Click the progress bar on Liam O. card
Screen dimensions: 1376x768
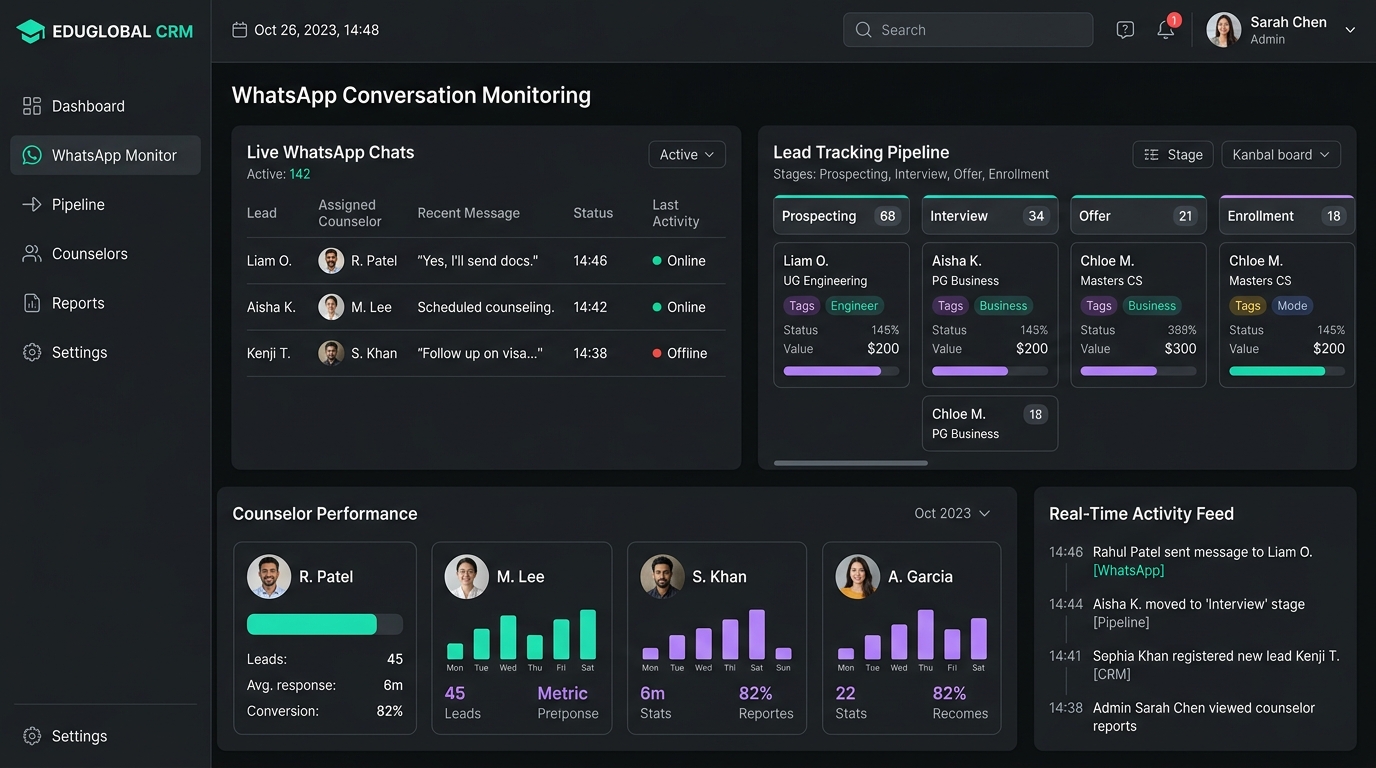point(840,371)
